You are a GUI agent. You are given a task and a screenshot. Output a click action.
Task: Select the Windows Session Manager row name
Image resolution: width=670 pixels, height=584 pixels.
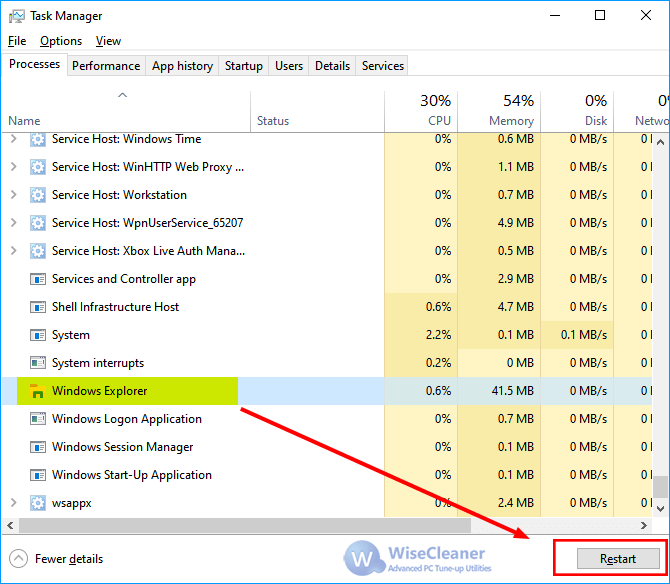123,447
